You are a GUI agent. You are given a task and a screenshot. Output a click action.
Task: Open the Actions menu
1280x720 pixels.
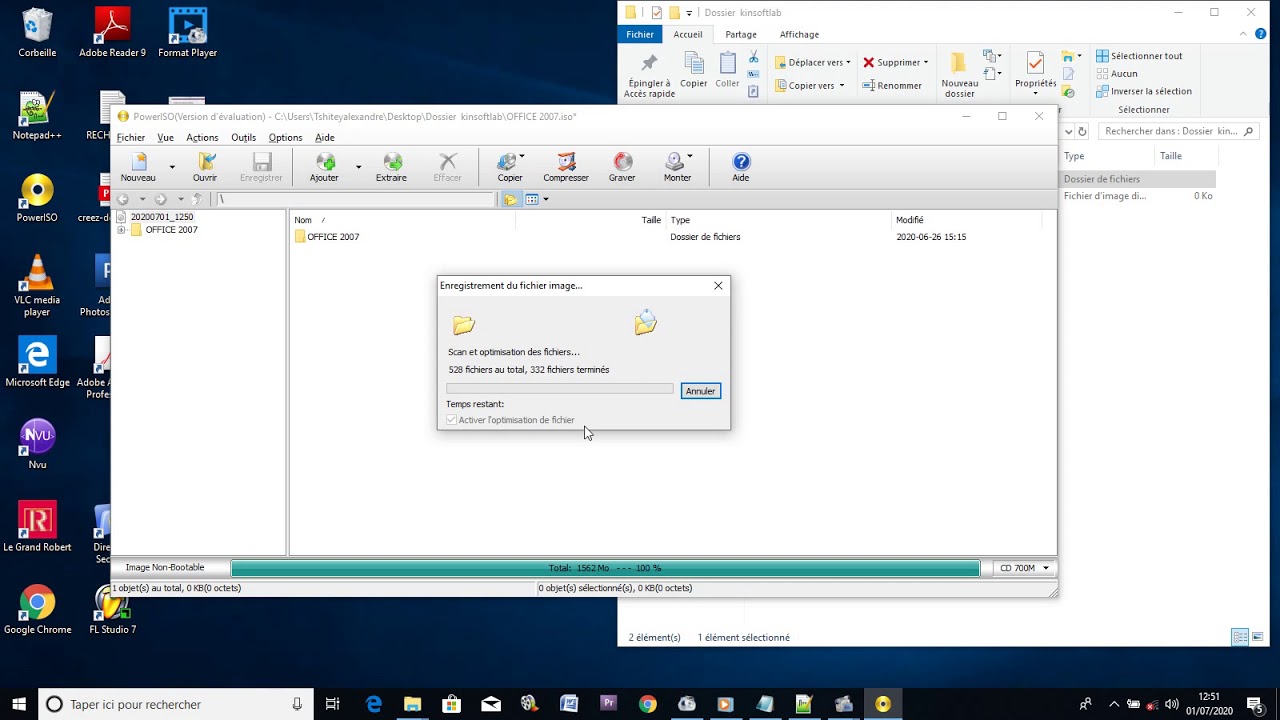coord(202,138)
